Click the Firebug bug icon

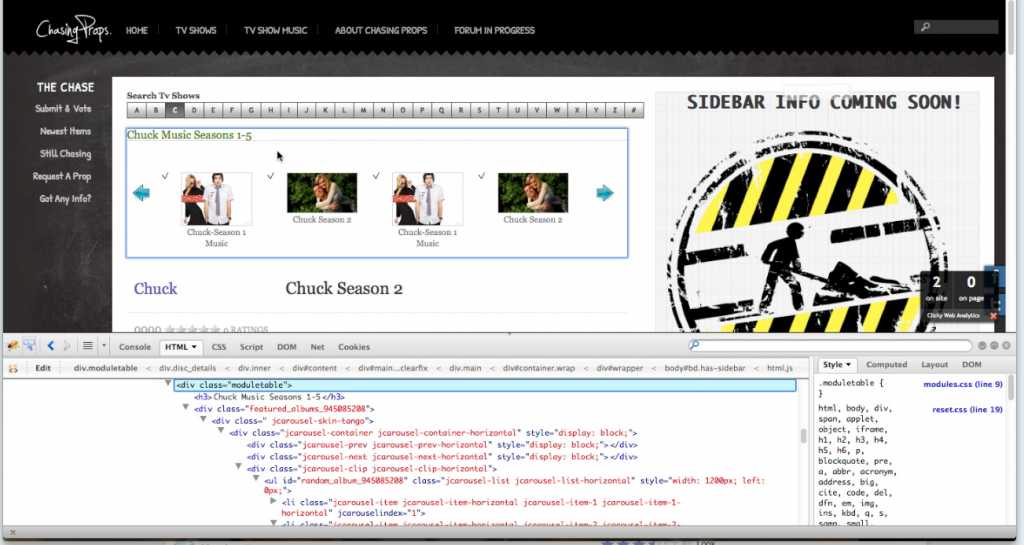coord(12,346)
